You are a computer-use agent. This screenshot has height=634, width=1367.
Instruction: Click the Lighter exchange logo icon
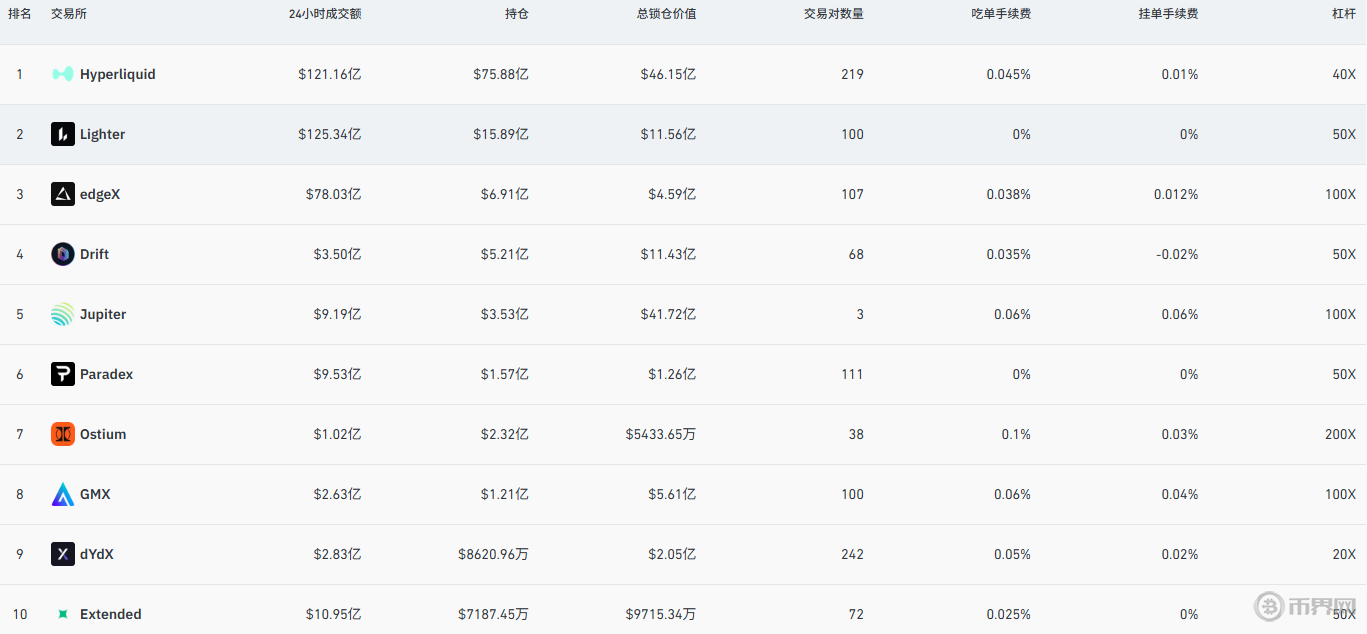pyautogui.click(x=63, y=134)
